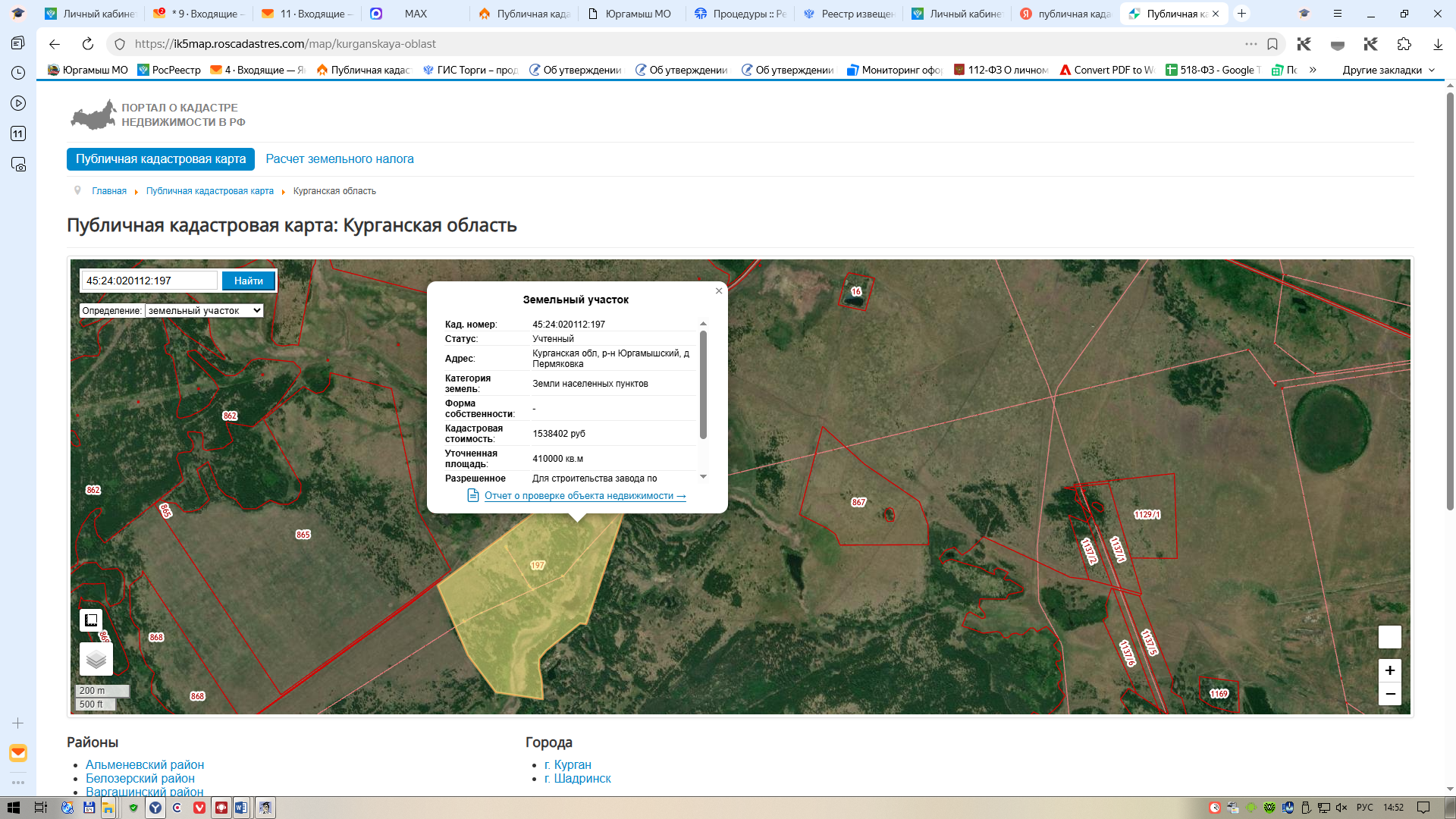Go back with the browser arrow

click(x=54, y=44)
